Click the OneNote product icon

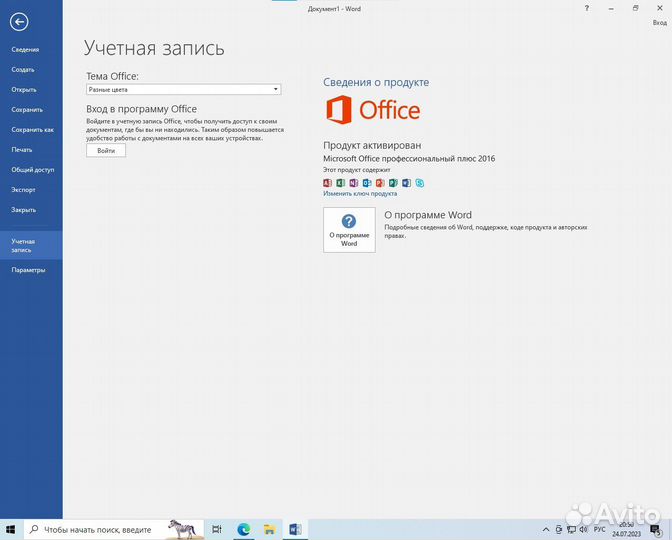[354, 183]
